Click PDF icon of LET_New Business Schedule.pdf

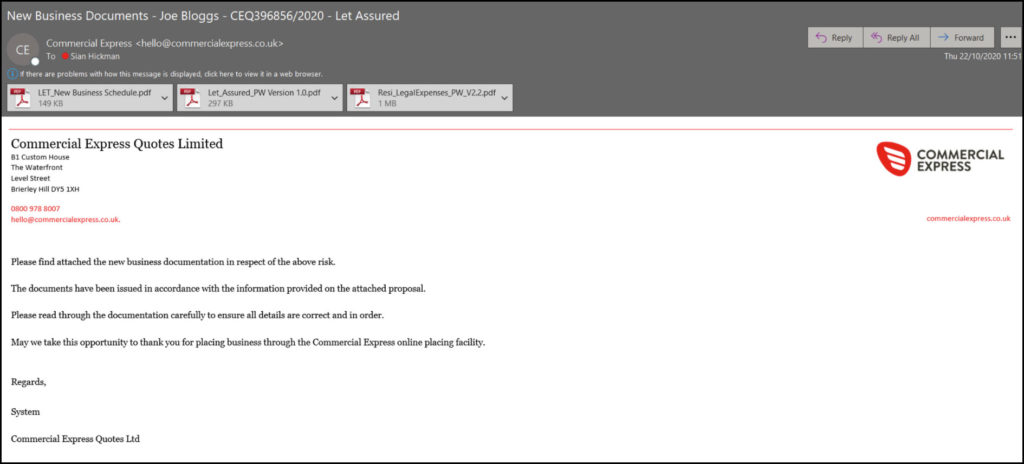point(20,97)
